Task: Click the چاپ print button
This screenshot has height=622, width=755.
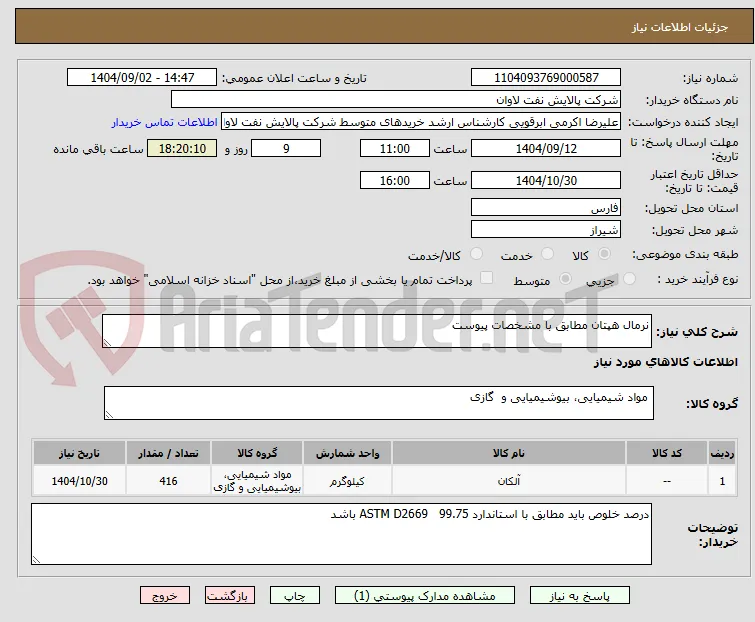Action: tap(295, 596)
